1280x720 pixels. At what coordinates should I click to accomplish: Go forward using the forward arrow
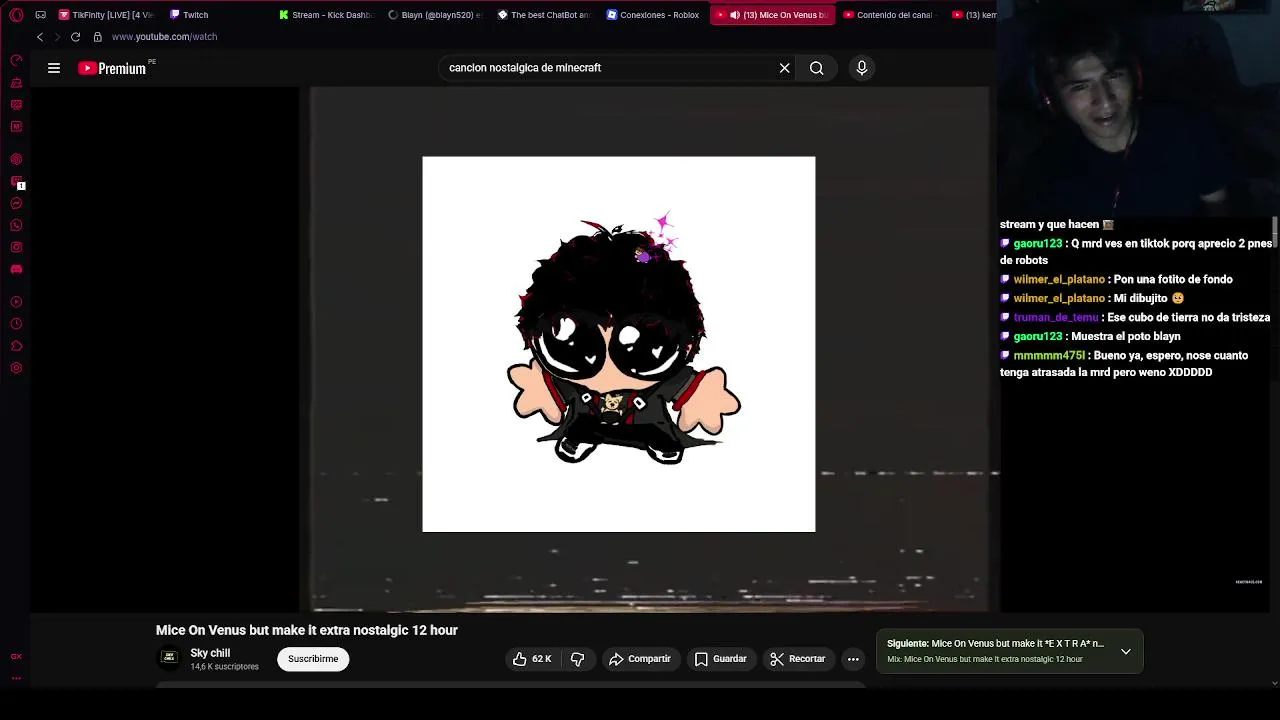pos(57,37)
